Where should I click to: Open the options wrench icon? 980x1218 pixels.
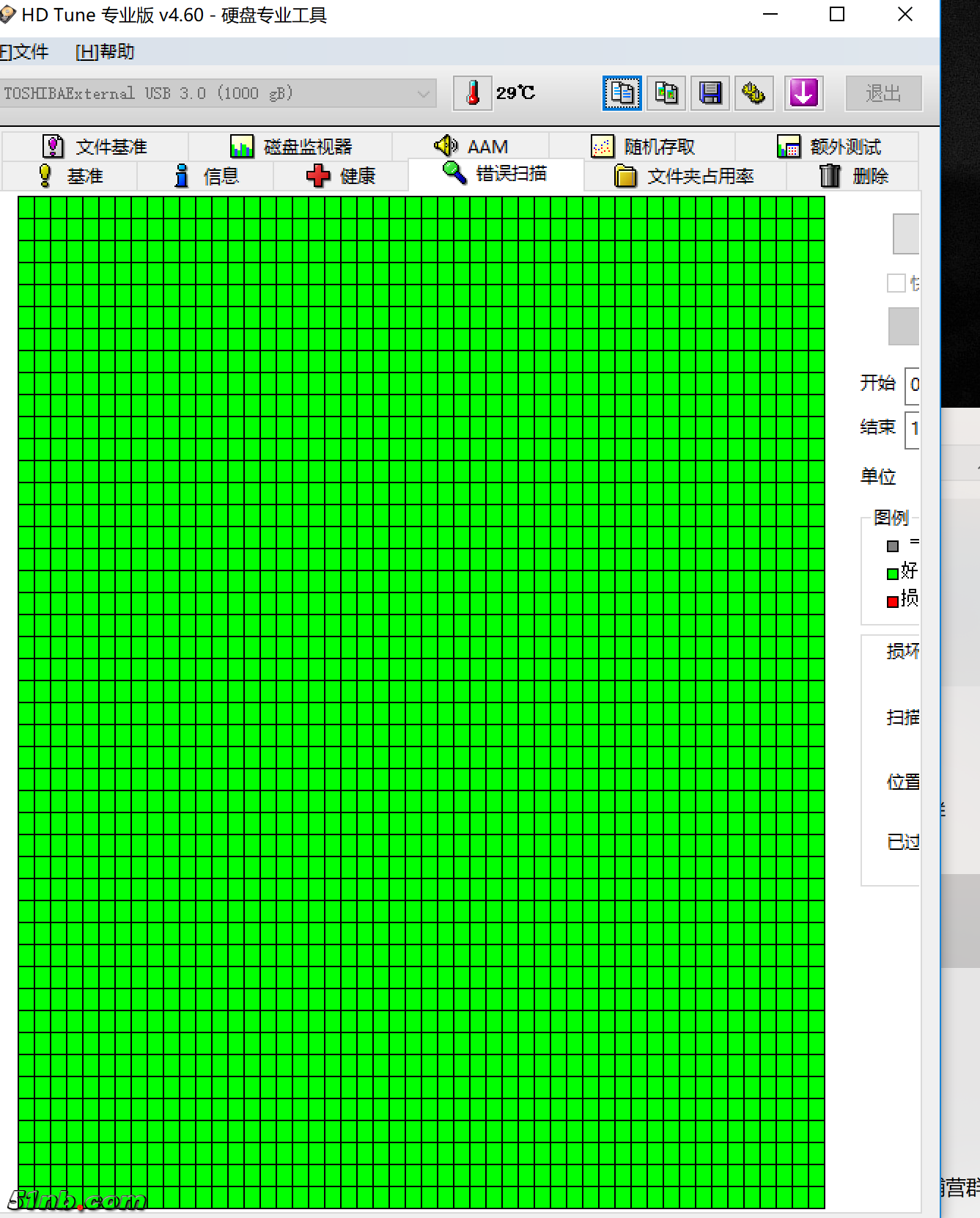pyautogui.click(x=754, y=93)
